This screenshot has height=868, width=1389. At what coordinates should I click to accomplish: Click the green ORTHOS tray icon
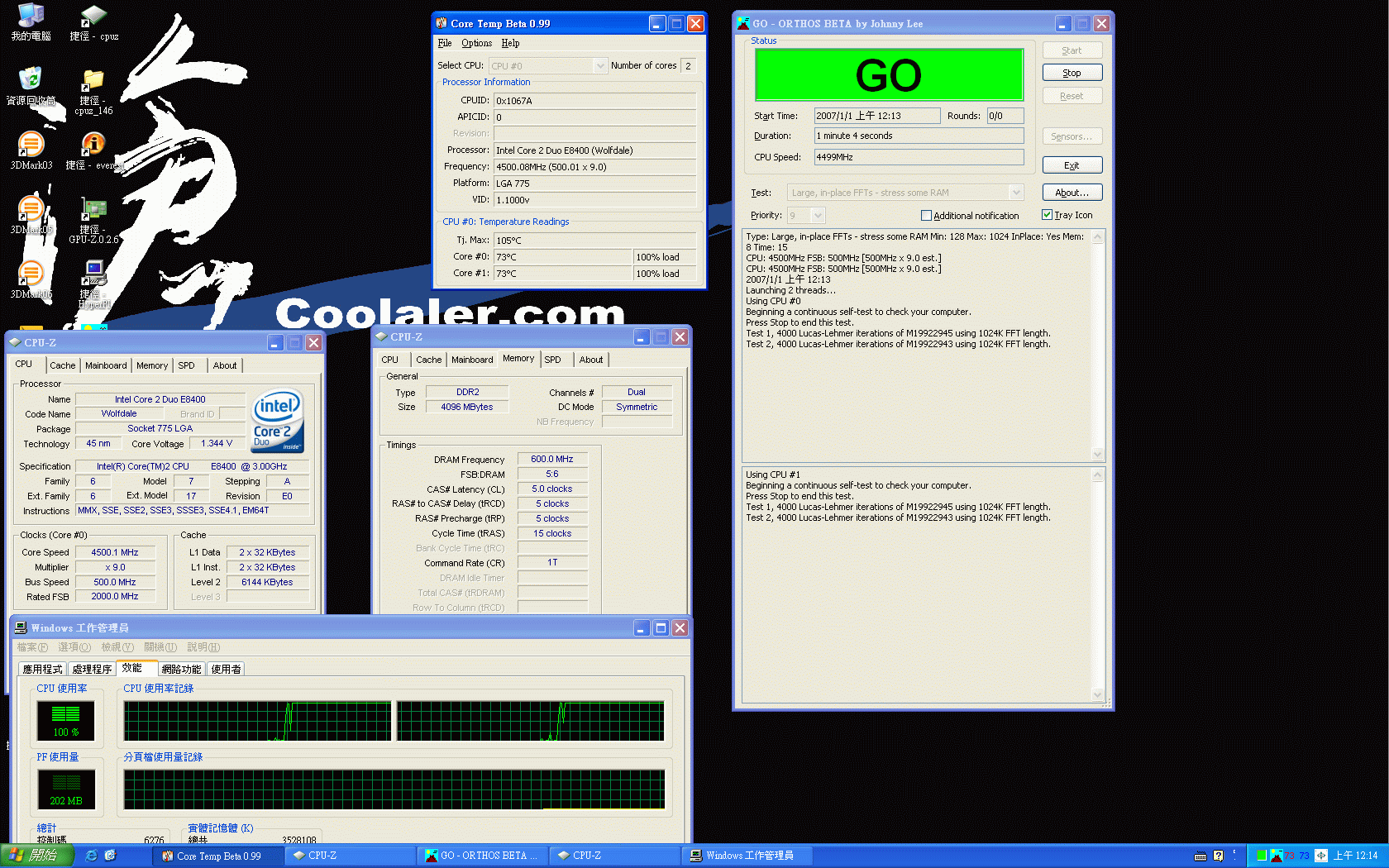(1261, 856)
